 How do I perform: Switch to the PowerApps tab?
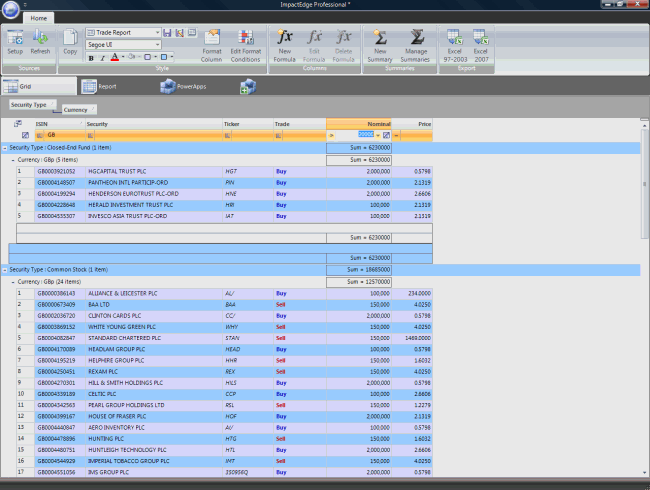(183, 86)
